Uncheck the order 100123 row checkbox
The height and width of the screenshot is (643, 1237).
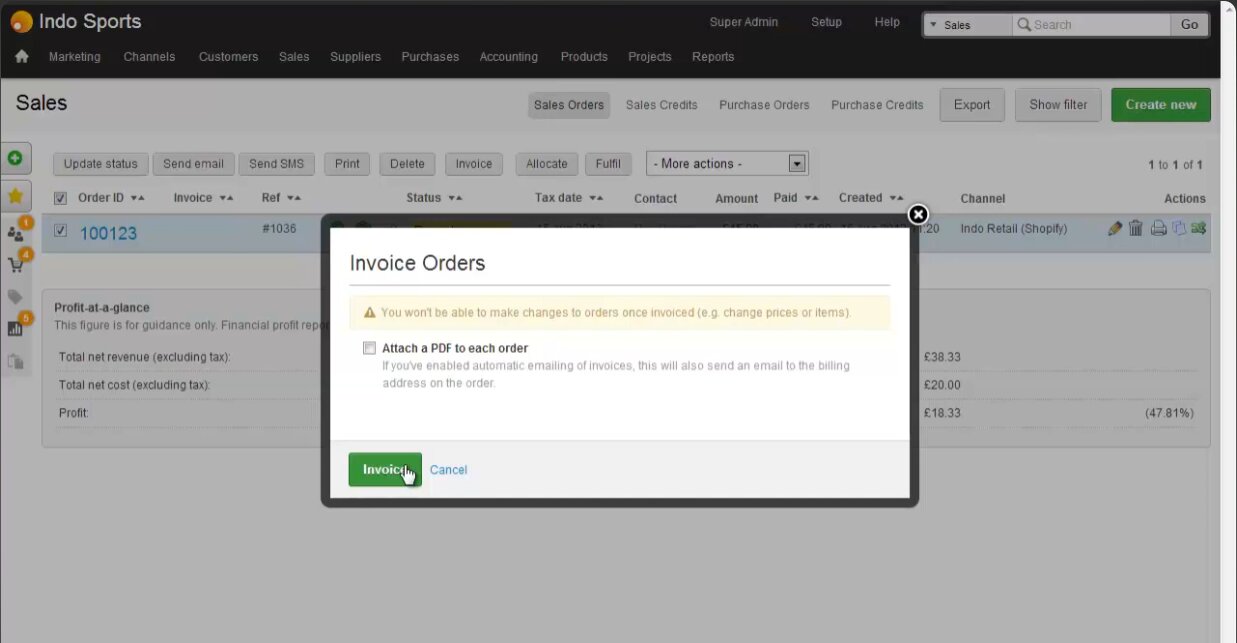[61, 230]
